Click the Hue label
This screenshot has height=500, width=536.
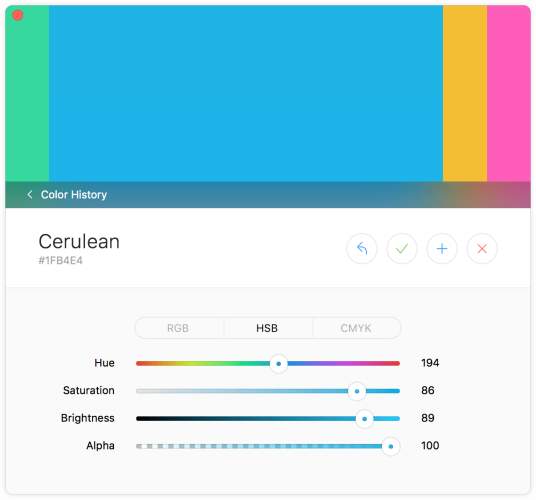[x=104, y=363]
